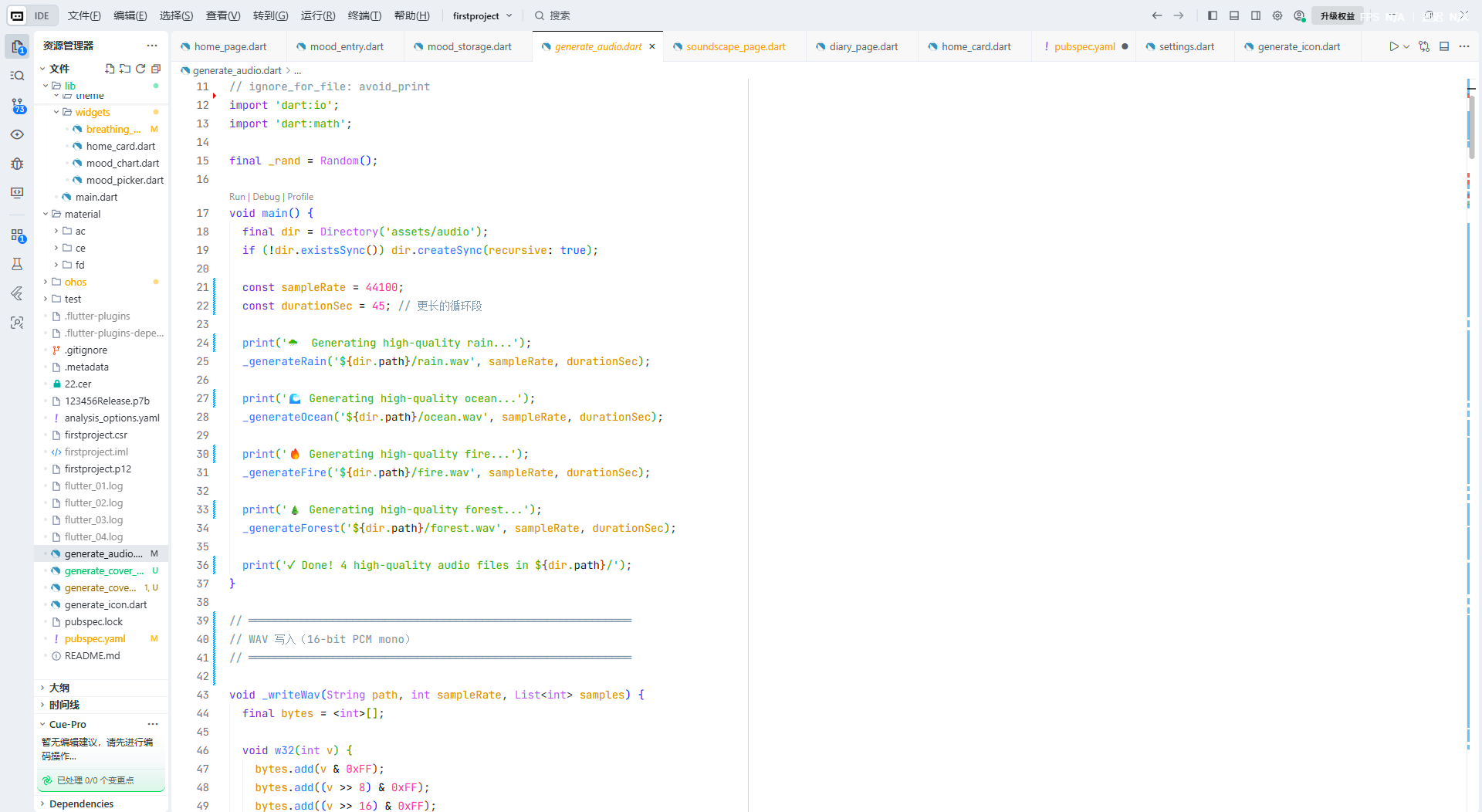Open the search view in activity bar
The image size is (1482, 812).
click(17, 76)
